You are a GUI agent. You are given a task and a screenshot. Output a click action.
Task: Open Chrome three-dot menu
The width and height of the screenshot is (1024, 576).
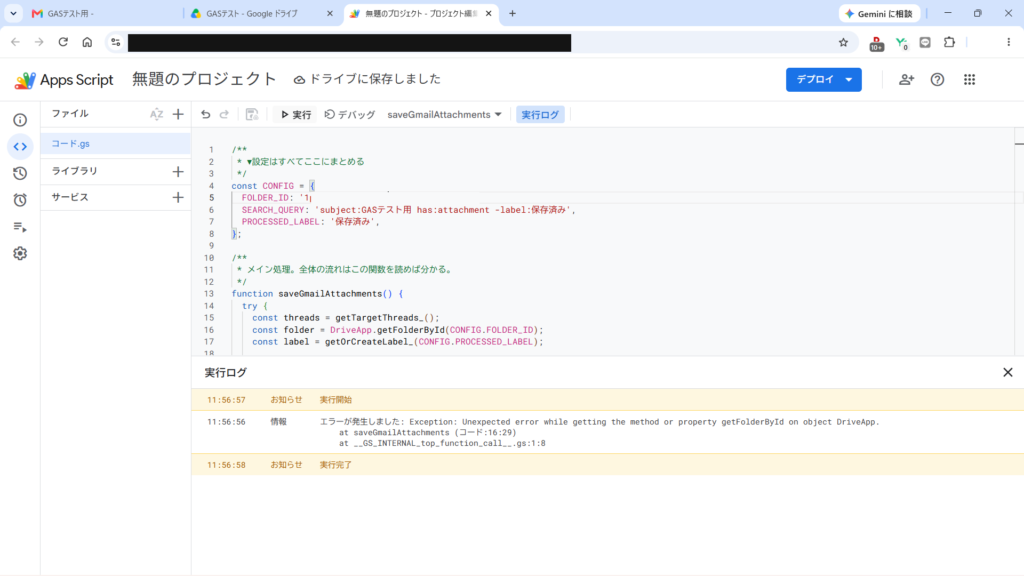(1008, 42)
